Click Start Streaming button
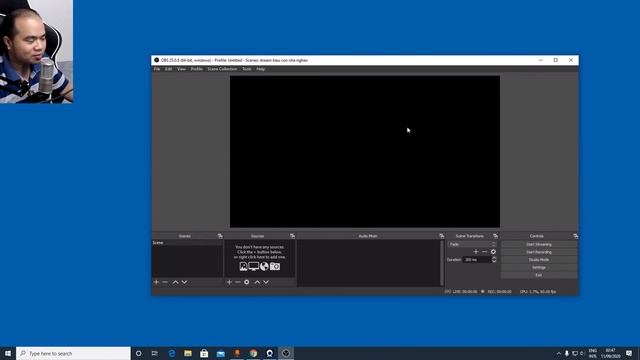The height and width of the screenshot is (360, 640). click(x=539, y=244)
